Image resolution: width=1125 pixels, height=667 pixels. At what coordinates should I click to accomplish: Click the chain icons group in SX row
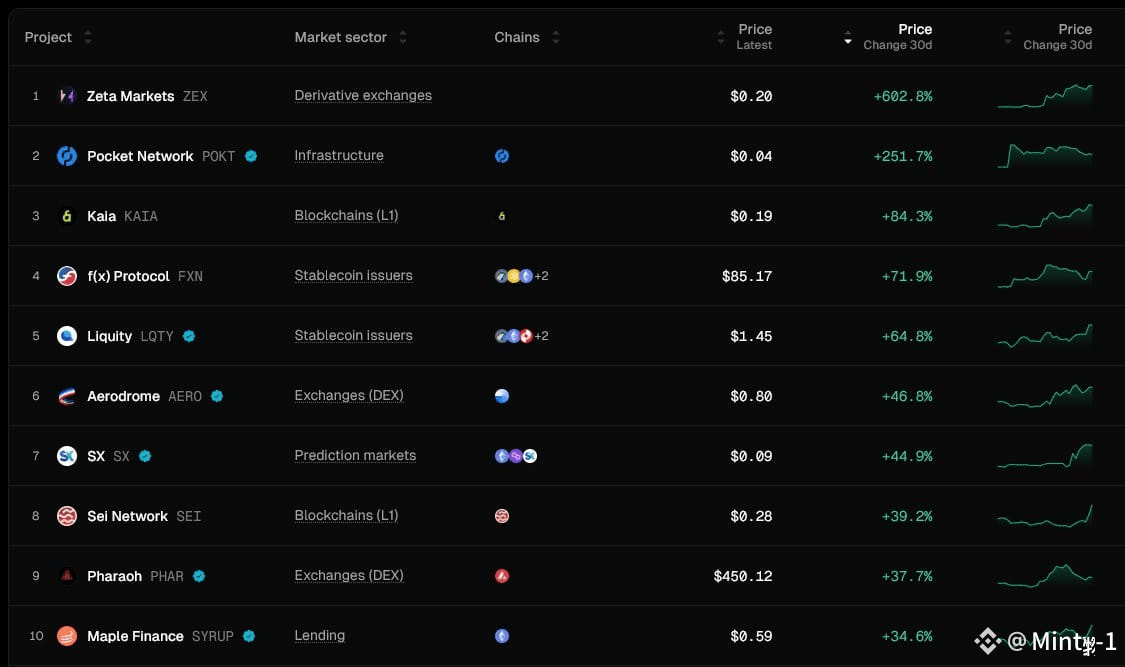point(516,456)
